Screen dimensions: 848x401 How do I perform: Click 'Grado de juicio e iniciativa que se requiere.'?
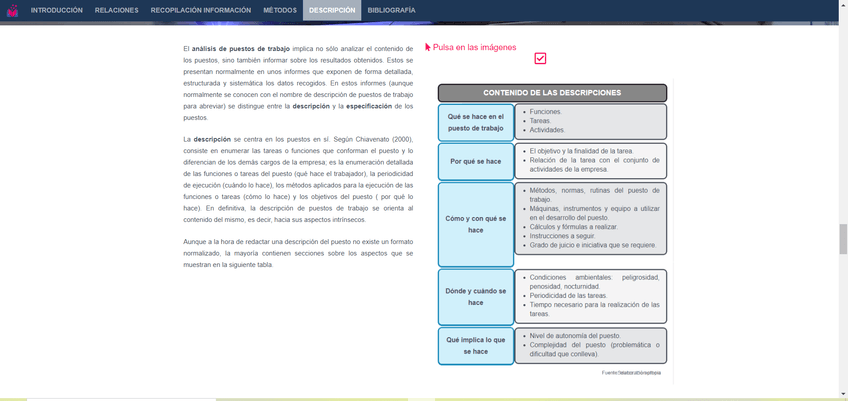point(593,245)
